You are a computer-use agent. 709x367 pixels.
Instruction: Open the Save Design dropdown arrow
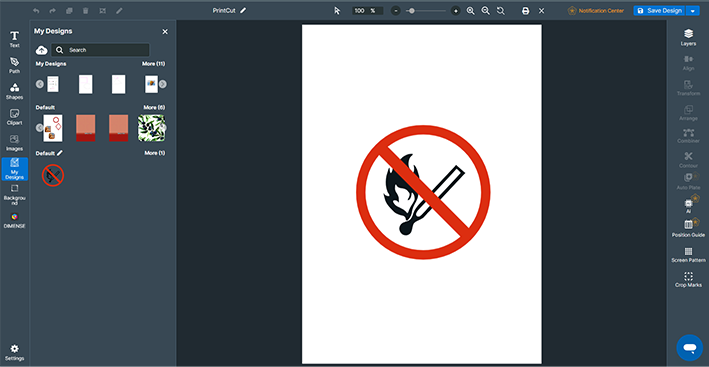(693, 11)
